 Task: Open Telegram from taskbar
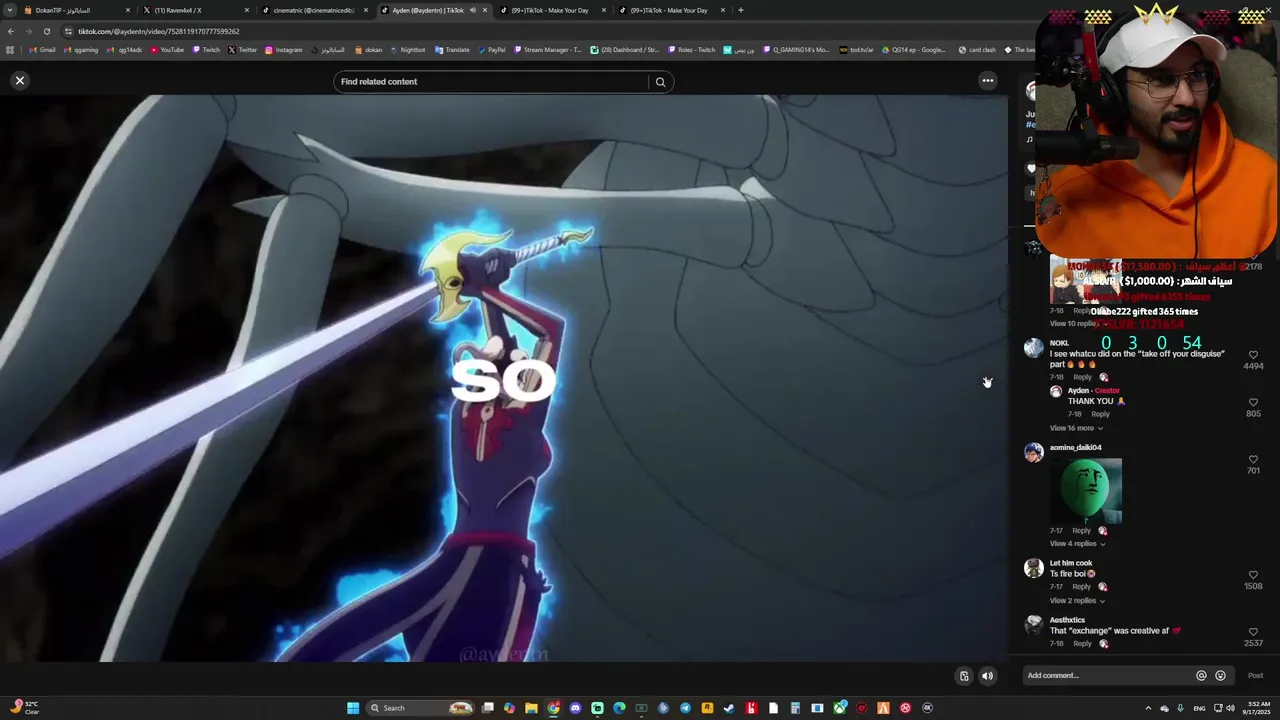point(685,708)
